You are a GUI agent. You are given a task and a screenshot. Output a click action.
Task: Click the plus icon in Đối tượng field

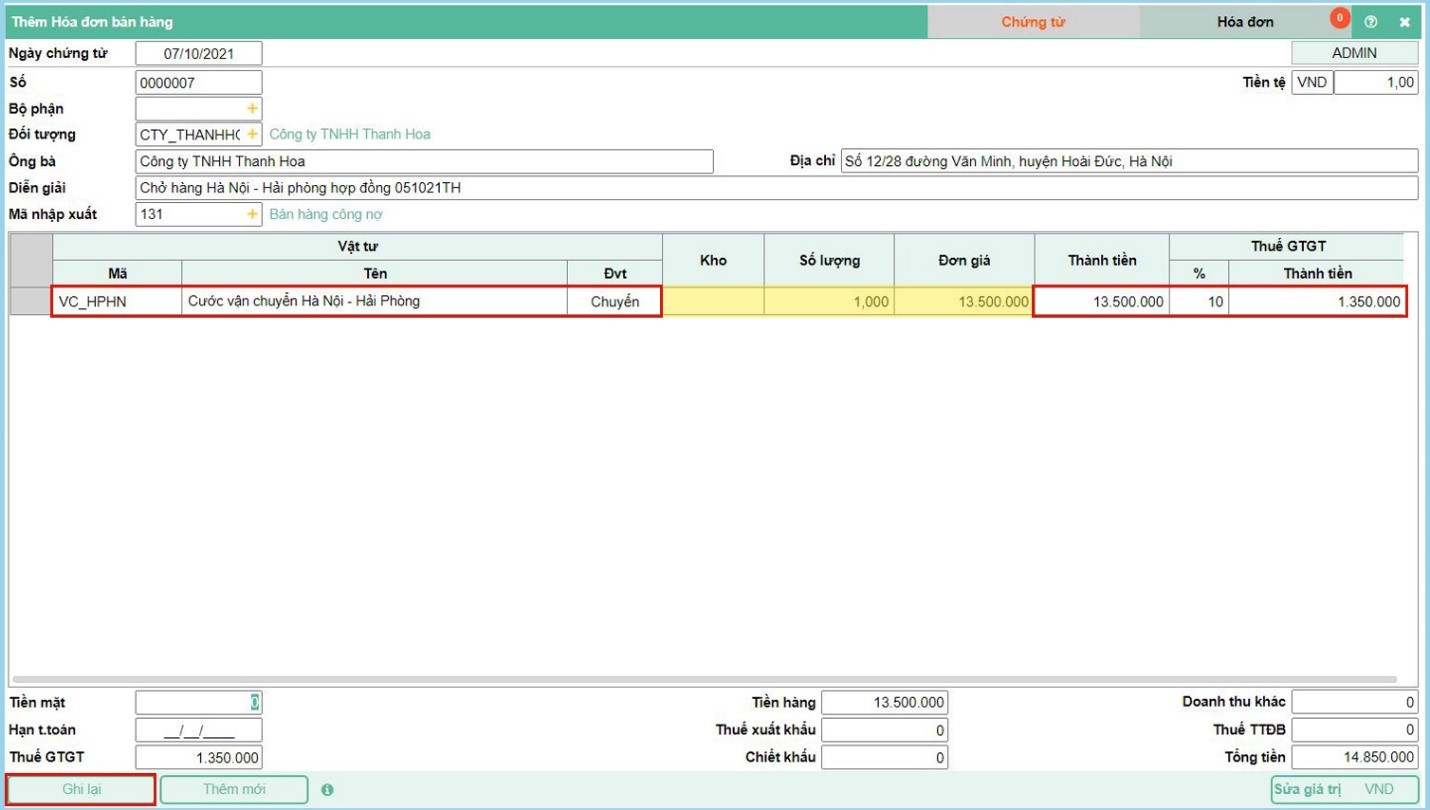coord(252,135)
